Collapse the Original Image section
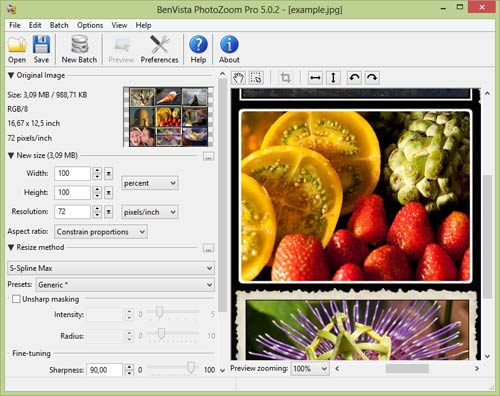 11,76
